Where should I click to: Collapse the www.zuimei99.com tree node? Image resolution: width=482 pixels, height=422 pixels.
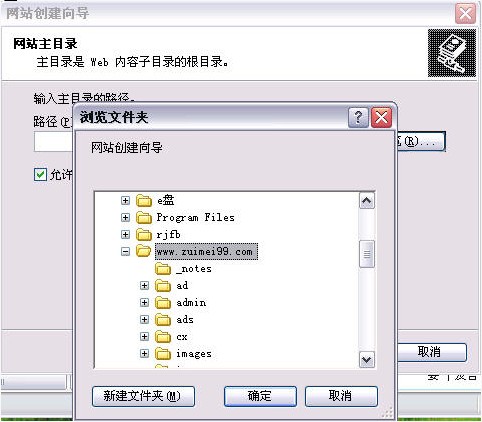(125, 252)
